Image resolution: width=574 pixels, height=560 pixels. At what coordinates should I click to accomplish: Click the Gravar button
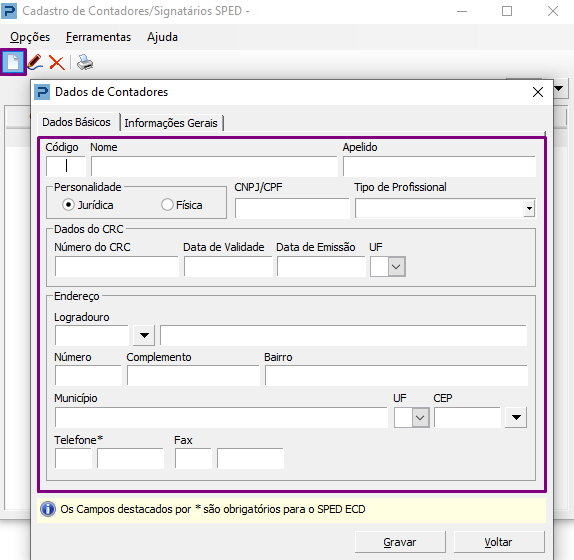point(400,542)
